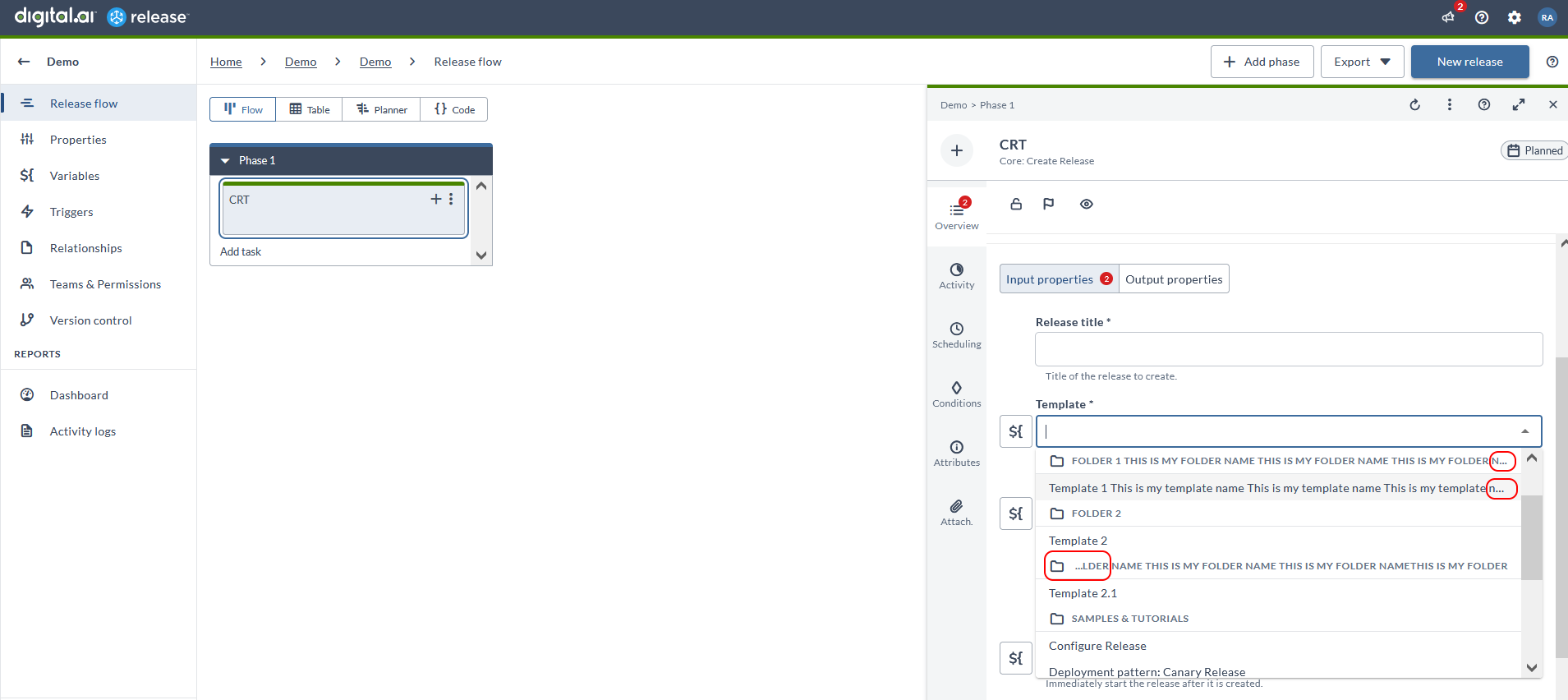Click the Phase 1 breadcrumb in task panel
Image resolution: width=1568 pixels, height=700 pixels.
(x=997, y=105)
